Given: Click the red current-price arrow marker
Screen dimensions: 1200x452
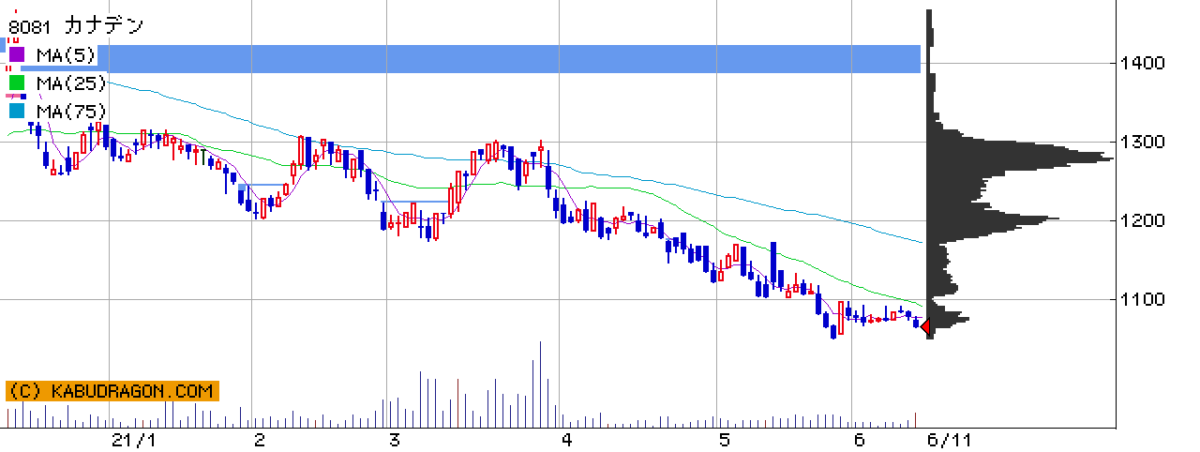Looking at the screenshot, I should (x=926, y=327).
